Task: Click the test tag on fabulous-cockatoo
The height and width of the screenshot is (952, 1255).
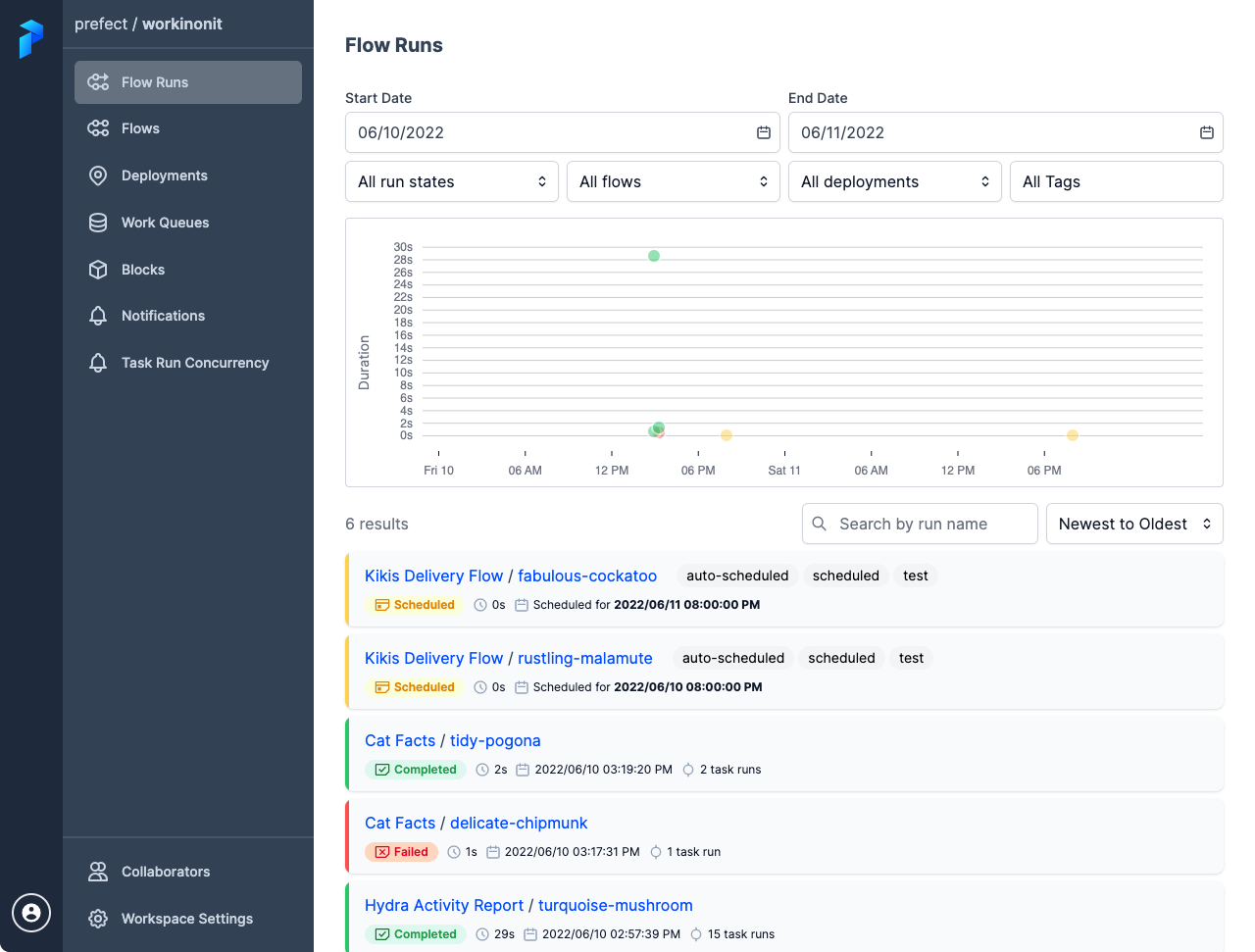Action: (916, 576)
